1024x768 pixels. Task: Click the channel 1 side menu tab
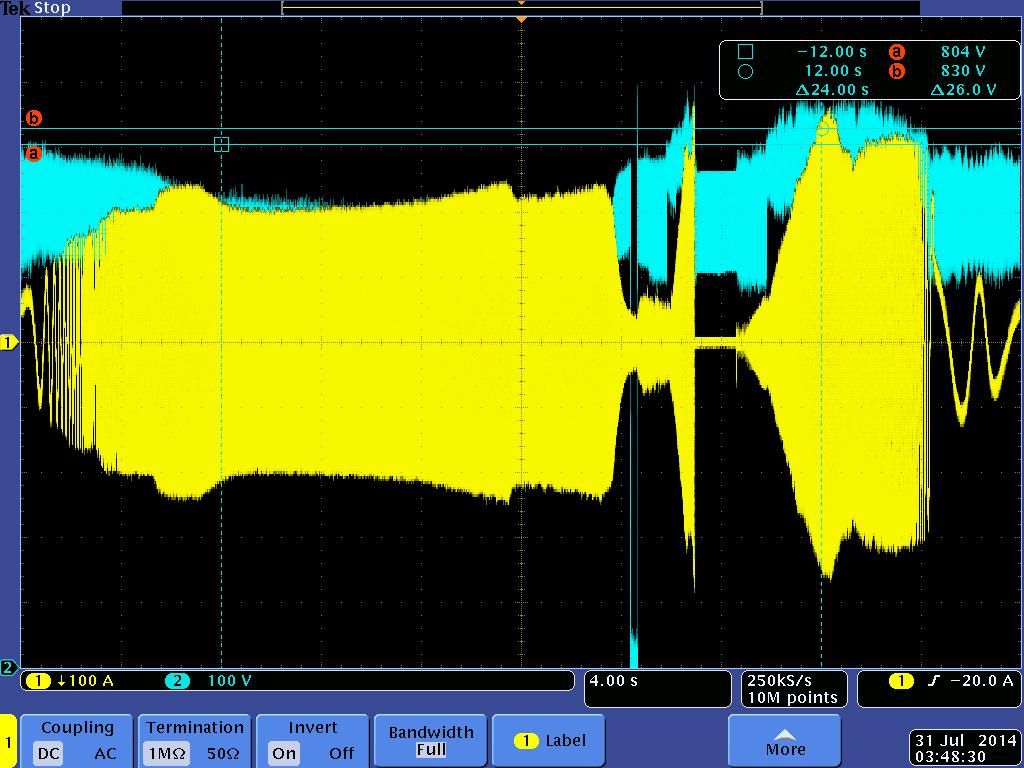pyautogui.click(x=8, y=741)
